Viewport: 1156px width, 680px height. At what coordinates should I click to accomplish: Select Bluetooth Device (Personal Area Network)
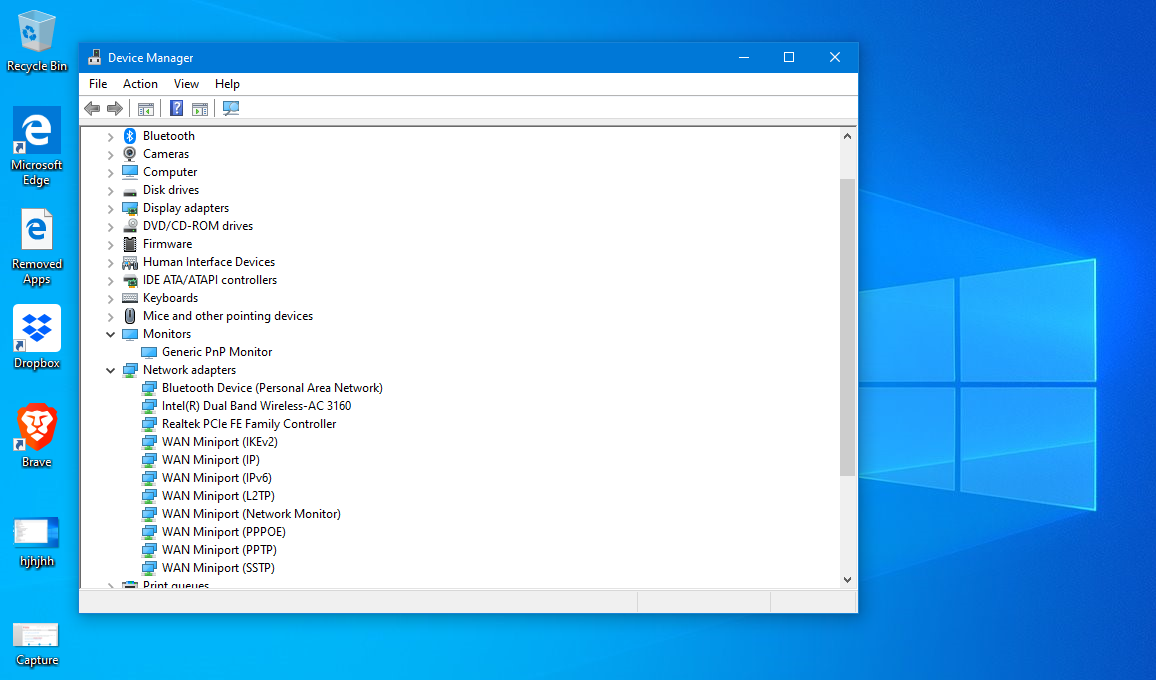click(x=272, y=388)
